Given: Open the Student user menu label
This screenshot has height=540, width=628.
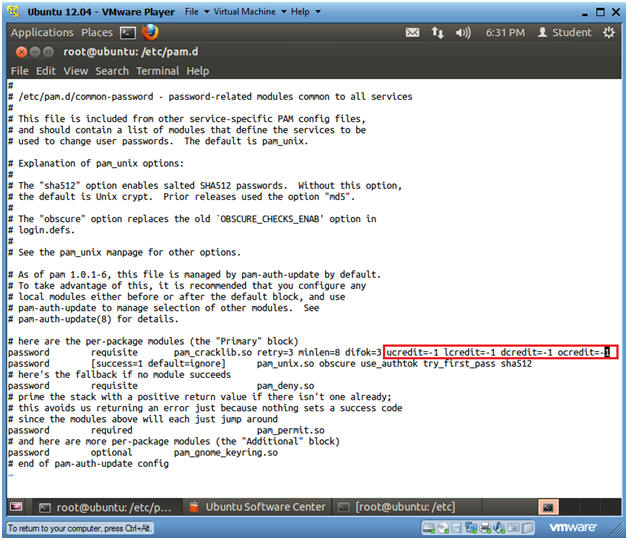Looking at the screenshot, I should tap(572, 32).
